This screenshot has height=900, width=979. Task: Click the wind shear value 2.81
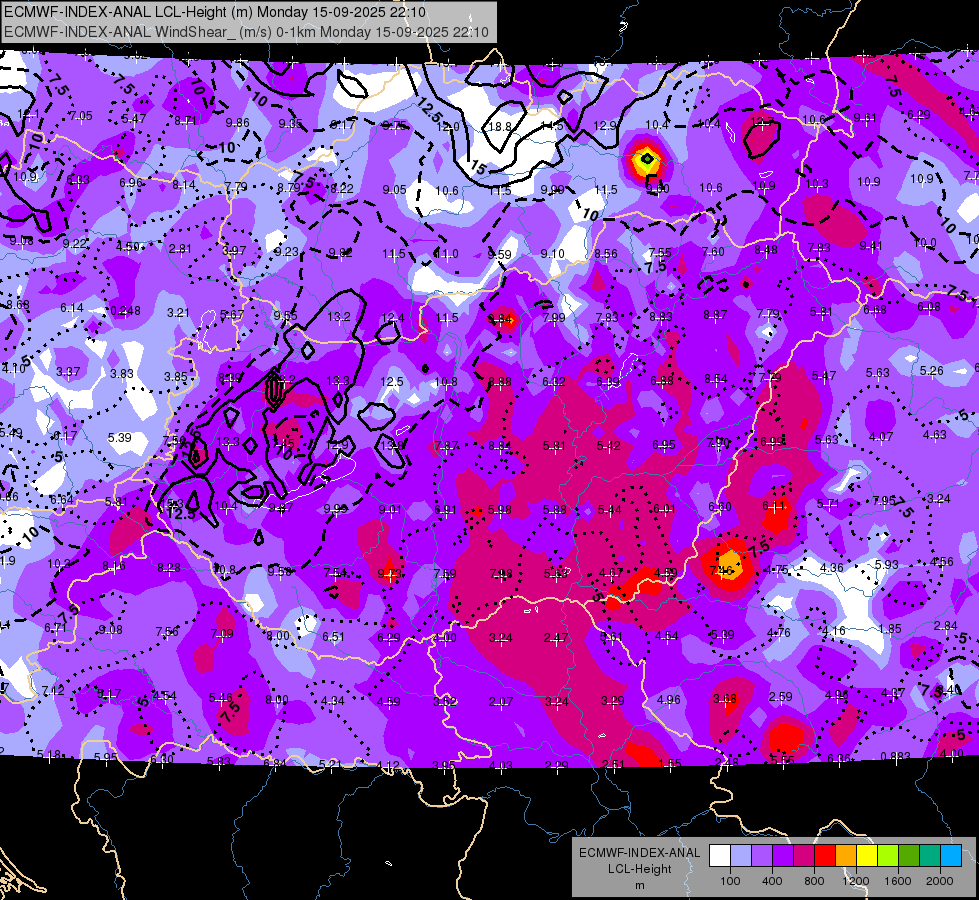(180, 249)
